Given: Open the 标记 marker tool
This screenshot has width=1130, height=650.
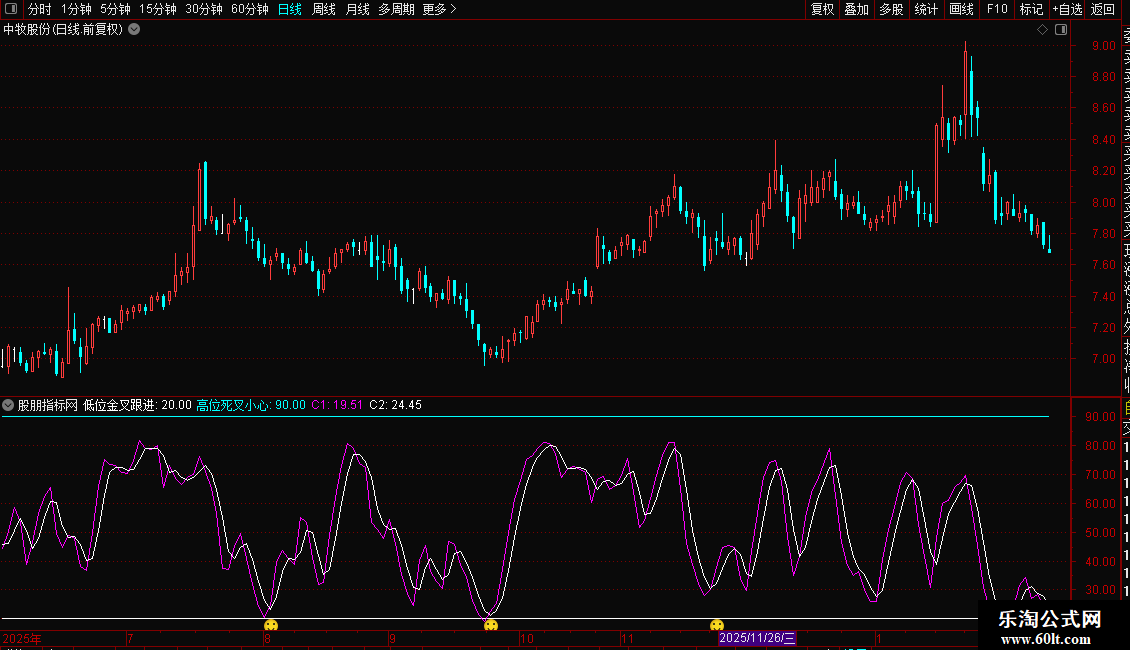Looking at the screenshot, I should coord(1031,9).
